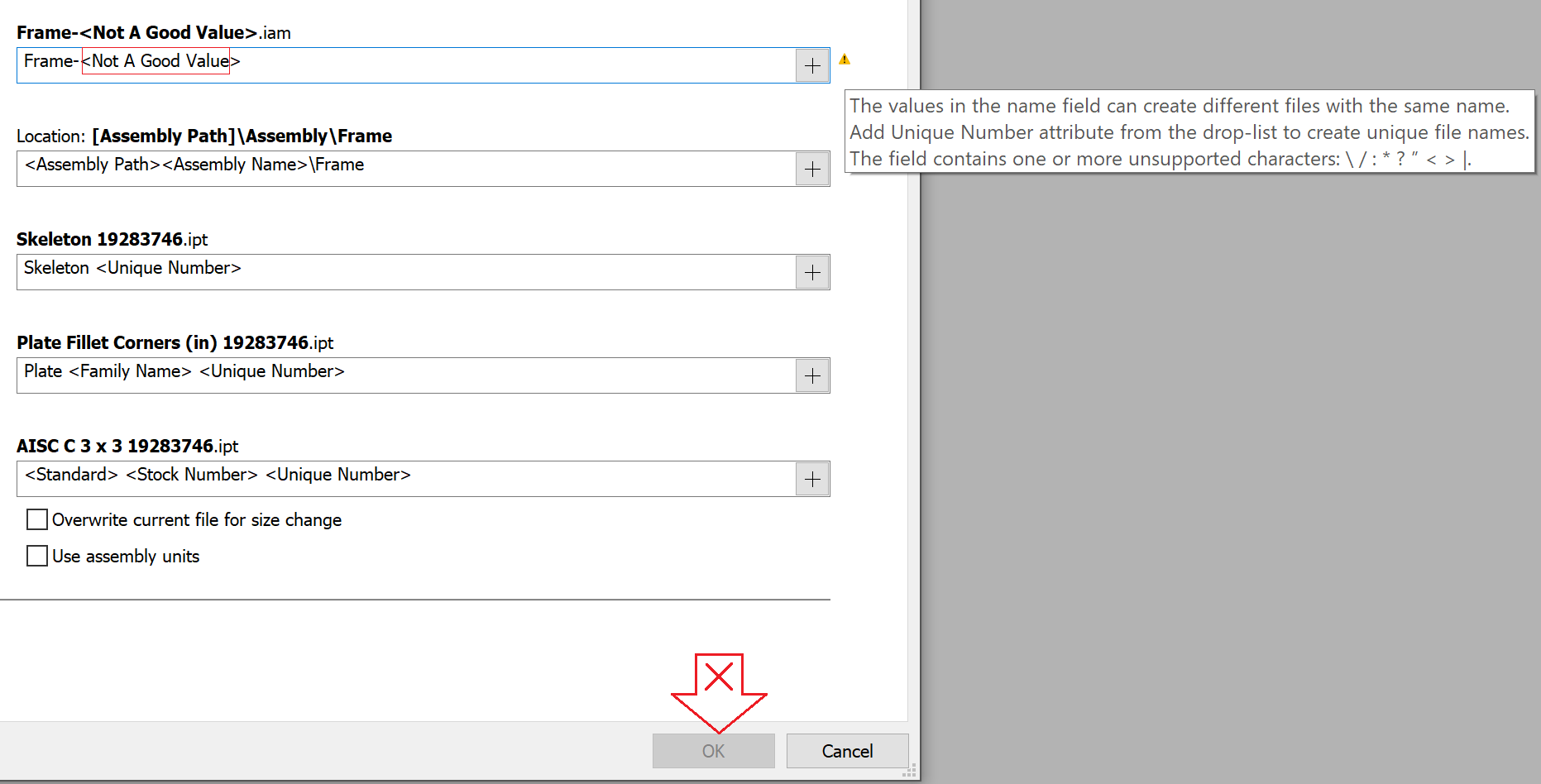Open the attribute drop-list for the Location field
The height and width of the screenshot is (784, 1541).
click(812, 169)
